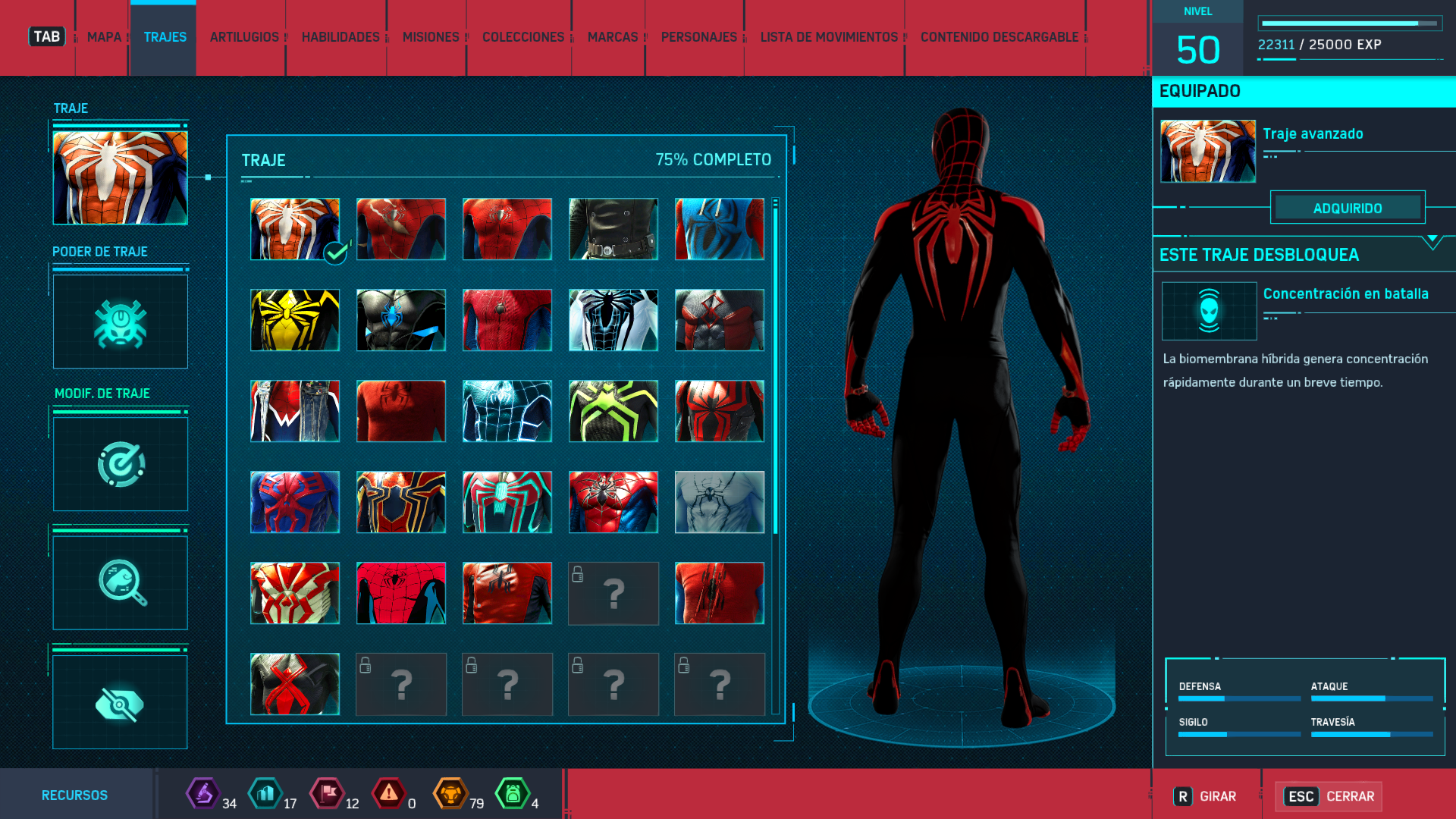Select the cel-shaded vintage comic suit
This screenshot has height=819, width=1456.
401,593
